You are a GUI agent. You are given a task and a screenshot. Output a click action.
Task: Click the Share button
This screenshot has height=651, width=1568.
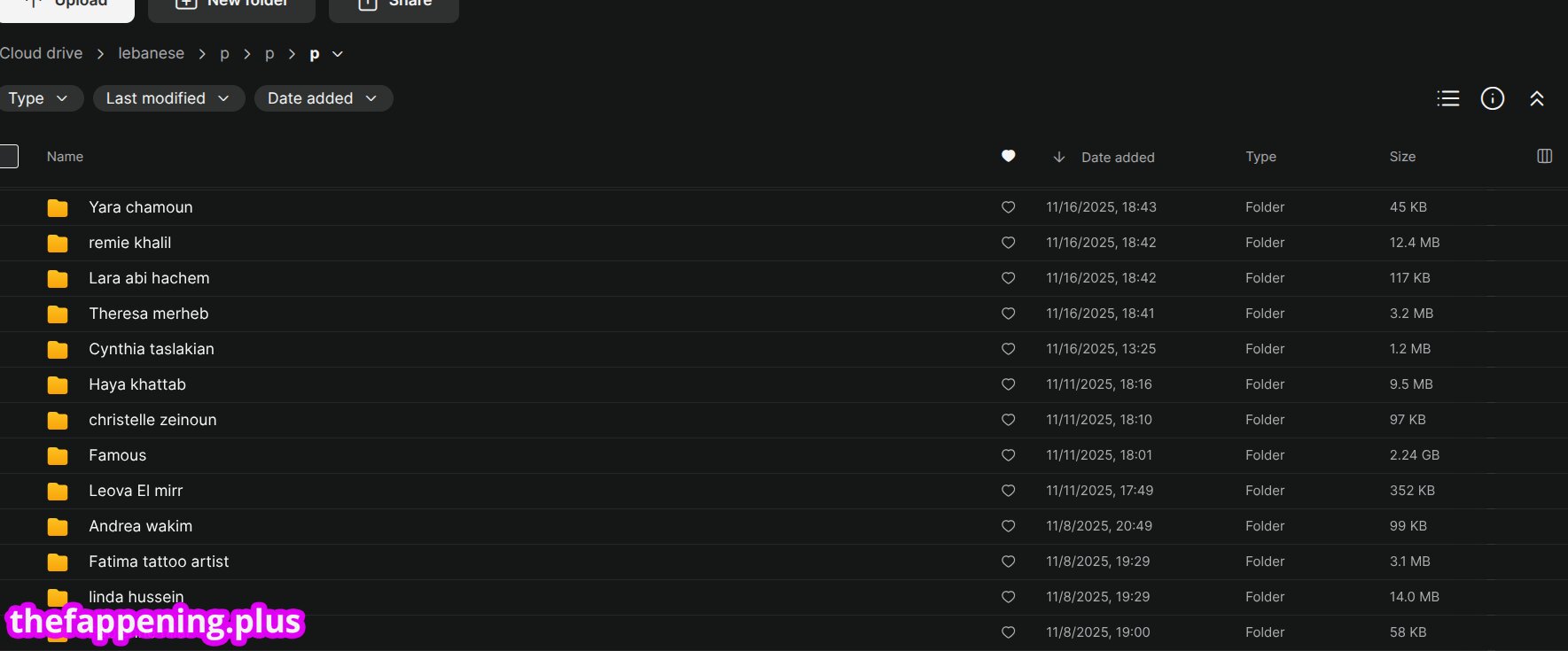coord(394,4)
